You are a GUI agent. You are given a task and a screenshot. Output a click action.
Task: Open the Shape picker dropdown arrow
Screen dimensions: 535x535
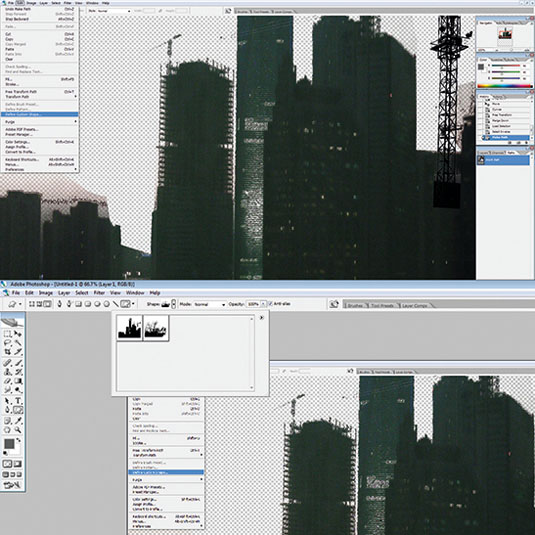coord(173,304)
